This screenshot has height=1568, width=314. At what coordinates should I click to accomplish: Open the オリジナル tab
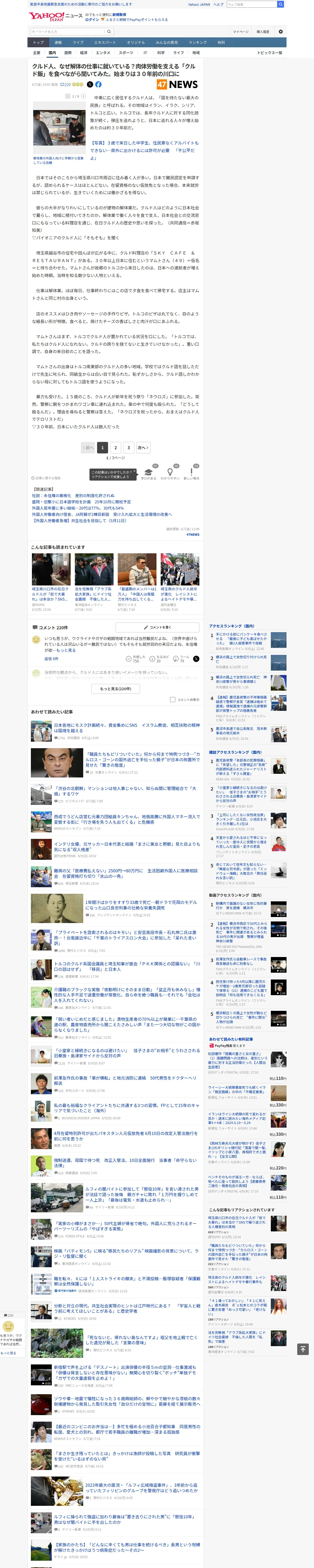[136, 43]
